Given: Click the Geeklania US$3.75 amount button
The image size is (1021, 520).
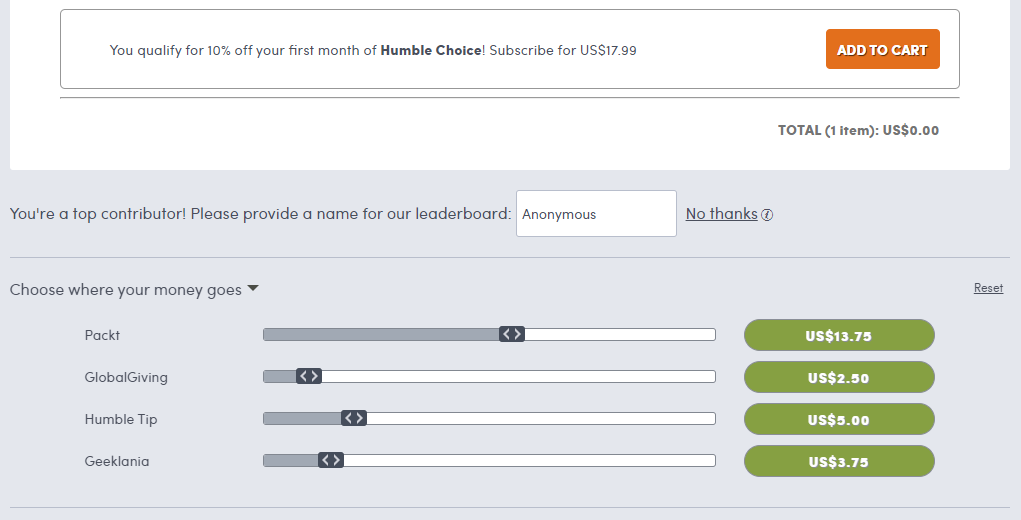Looking at the screenshot, I should click(839, 461).
